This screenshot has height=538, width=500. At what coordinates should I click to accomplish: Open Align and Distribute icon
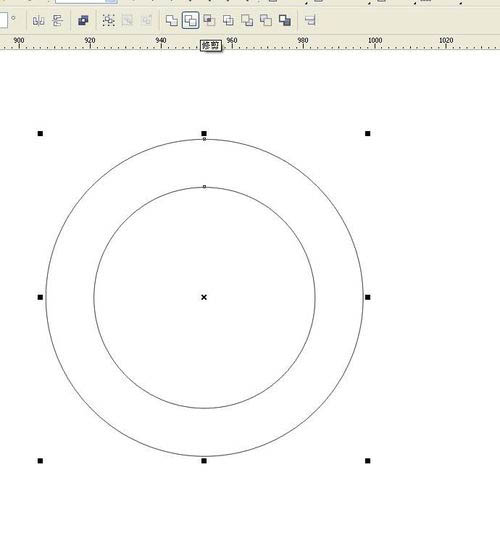[310, 21]
